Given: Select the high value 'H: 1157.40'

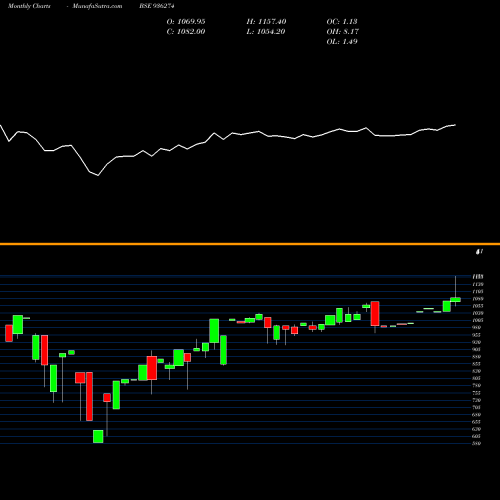Looking at the screenshot, I should tap(266, 22).
